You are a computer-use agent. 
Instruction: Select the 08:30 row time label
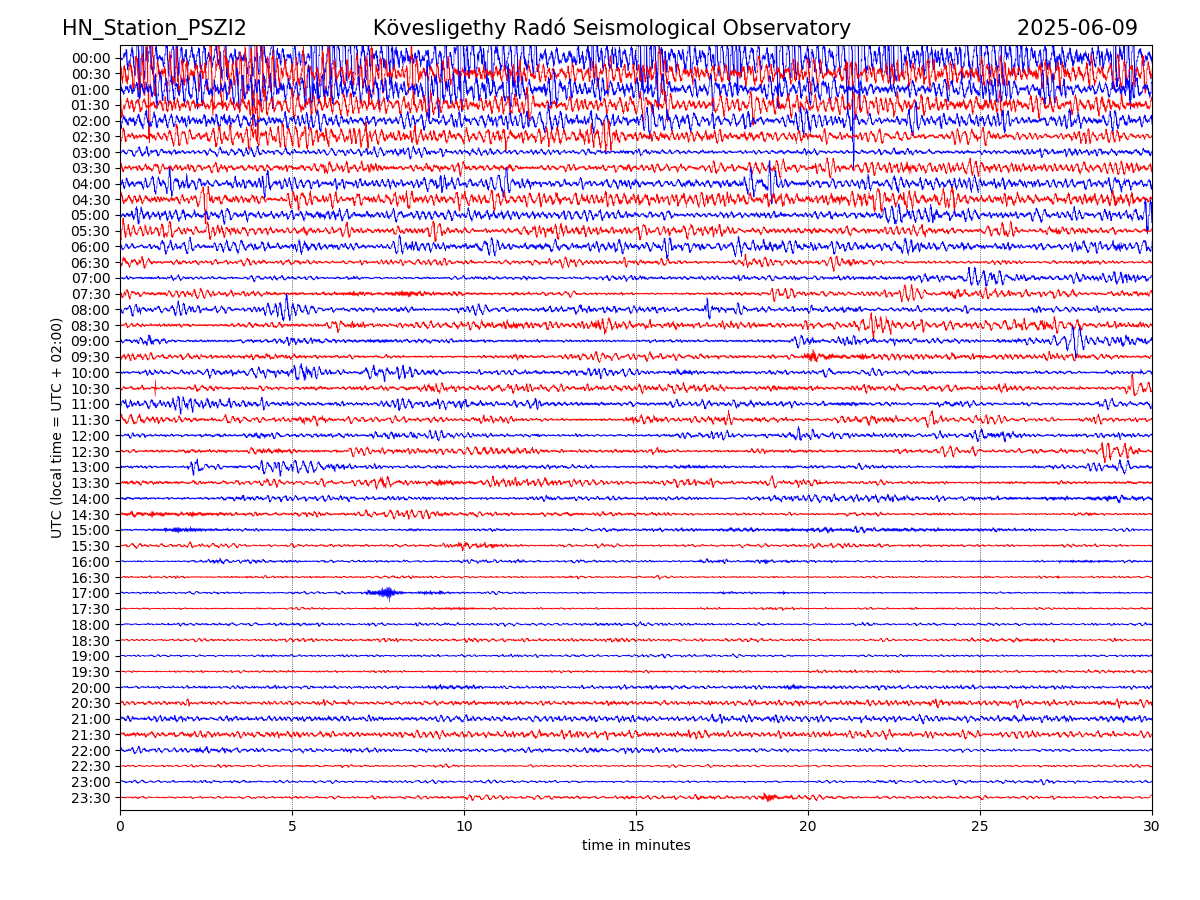(x=90, y=326)
